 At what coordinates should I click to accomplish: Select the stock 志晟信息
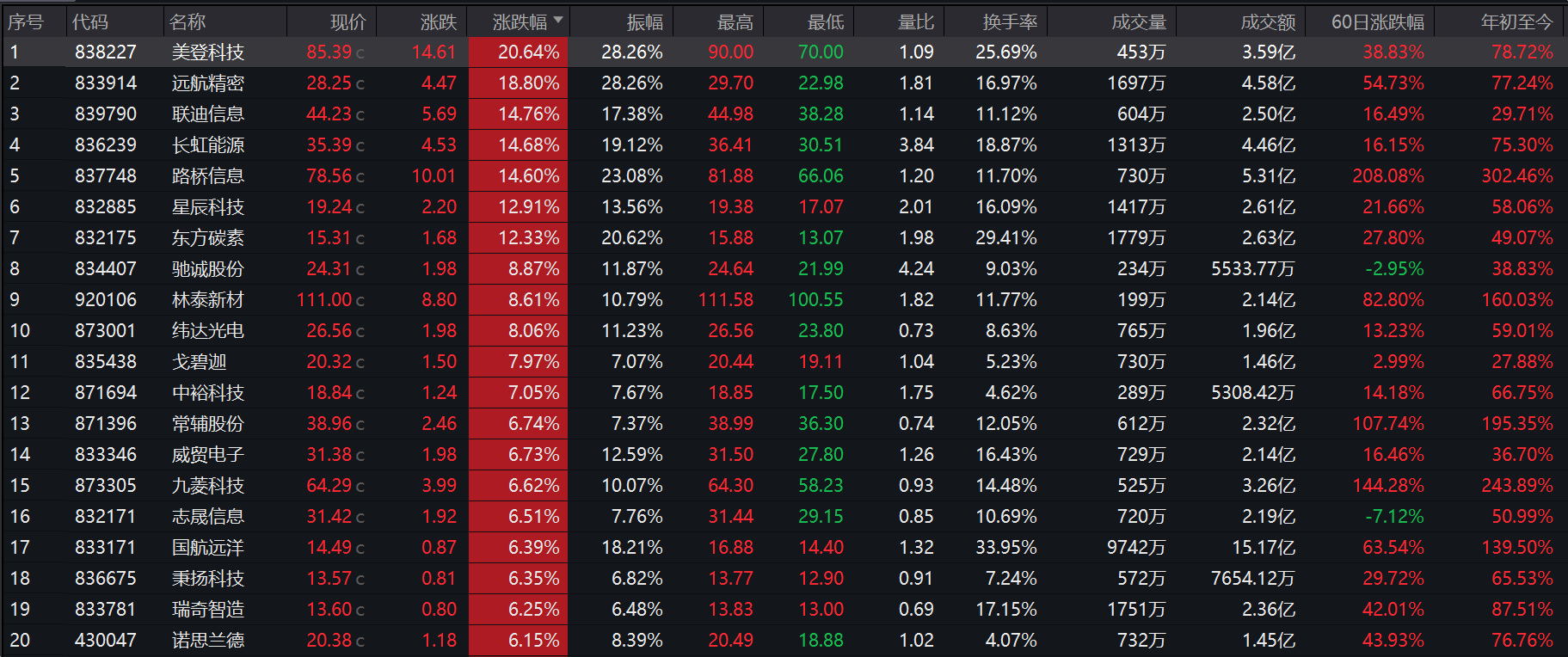[x=208, y=517]
